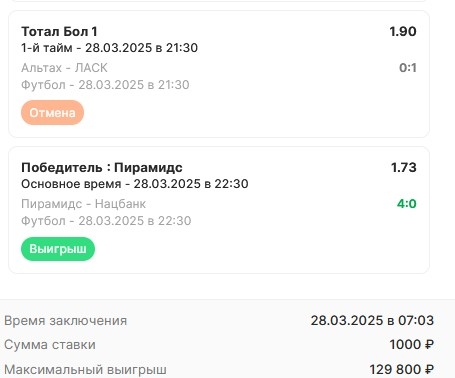Click the orange Отмена status badge
The height and width of the screenshot is (378, 455).
point(52,113)
